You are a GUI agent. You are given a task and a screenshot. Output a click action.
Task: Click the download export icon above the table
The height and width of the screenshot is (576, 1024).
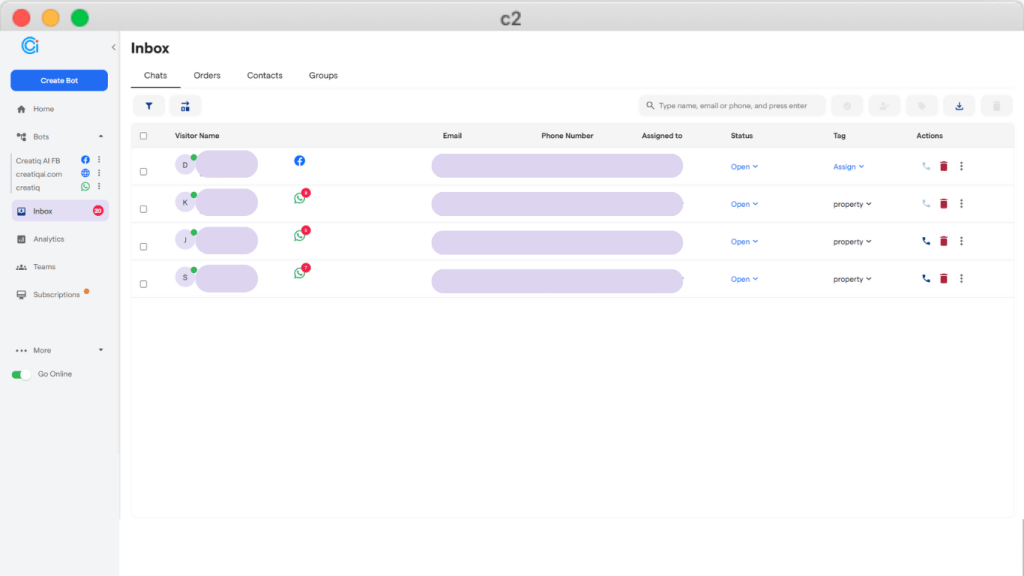(959, 105)
